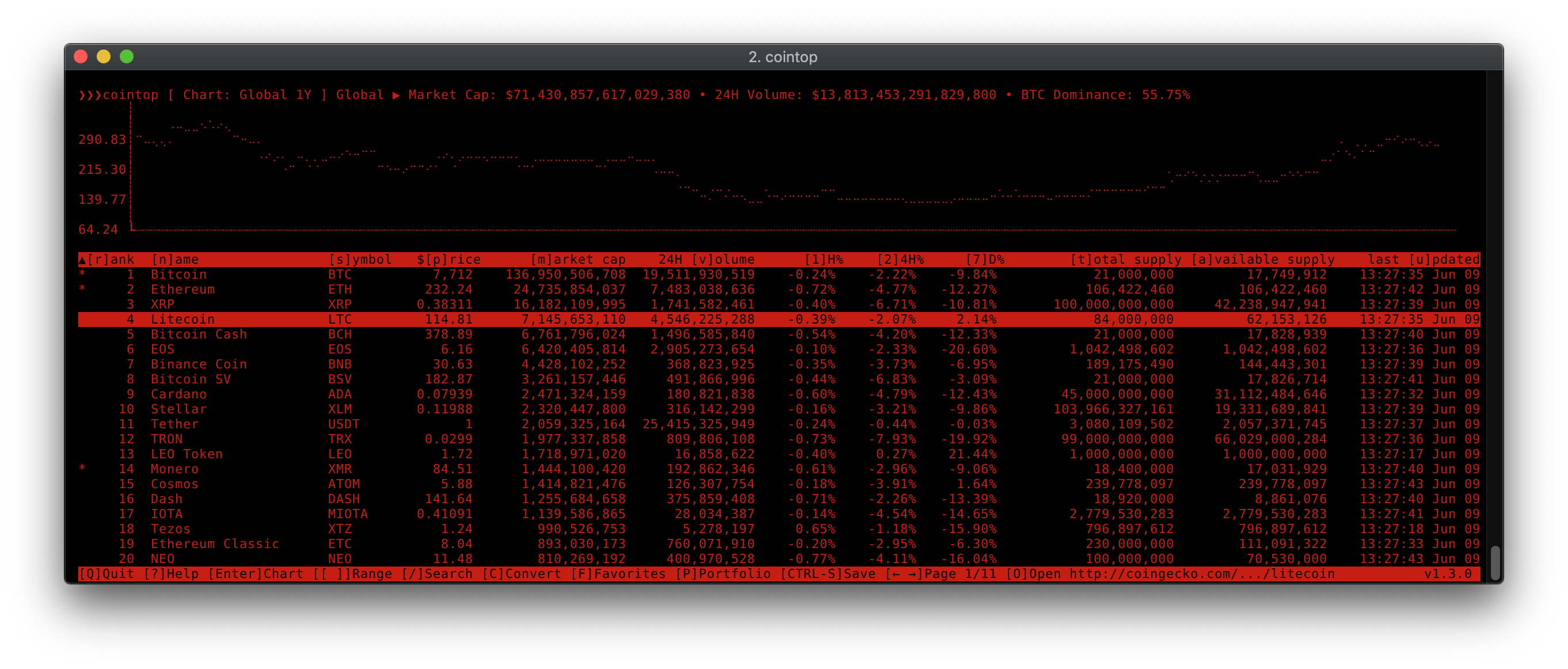Select the Tether row name
The height and width of the screenshot is (669, 1568).
[x=174, y=424]
